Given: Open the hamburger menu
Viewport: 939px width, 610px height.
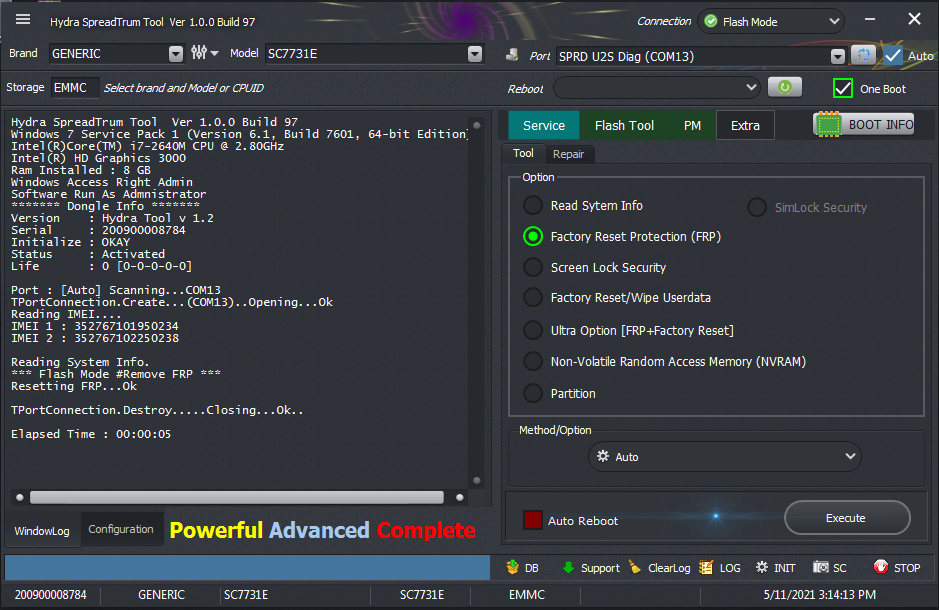Looking at the screenshot, I should coord(23,20).
